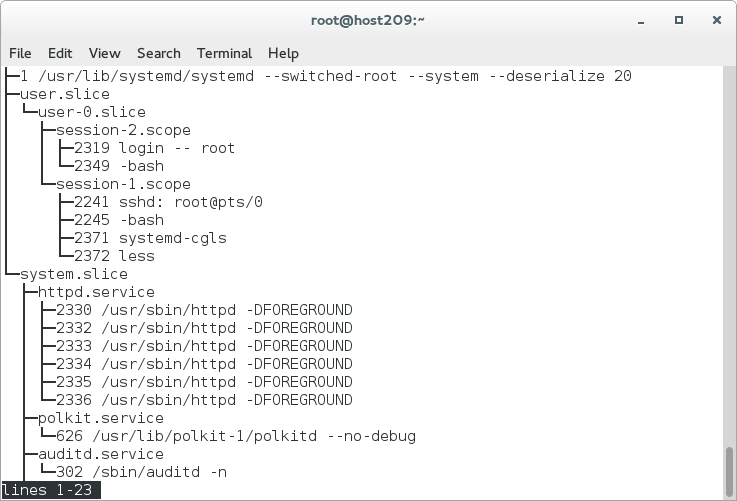The height and width of the screenshot is (501, 737).
Task: Maximize the terminal window
Action: pos(679,21)
